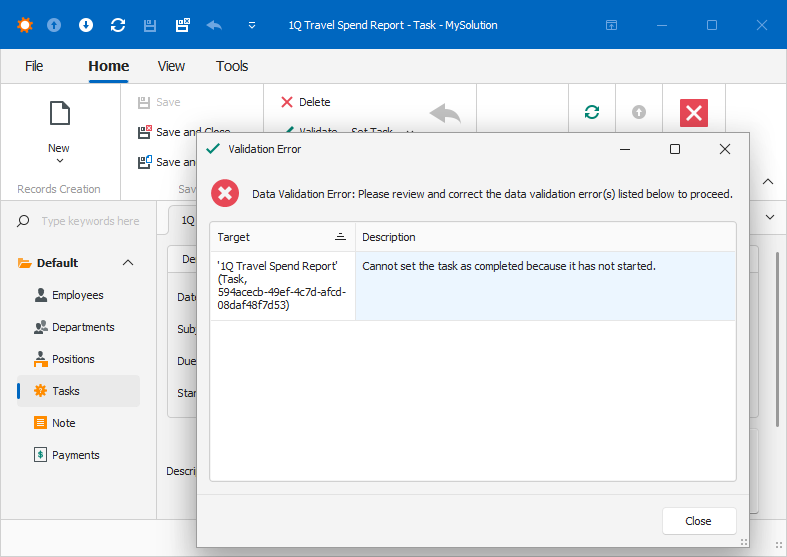
Task: Click the search magnifier icon in navigation
Action: (x=23, y=221)
